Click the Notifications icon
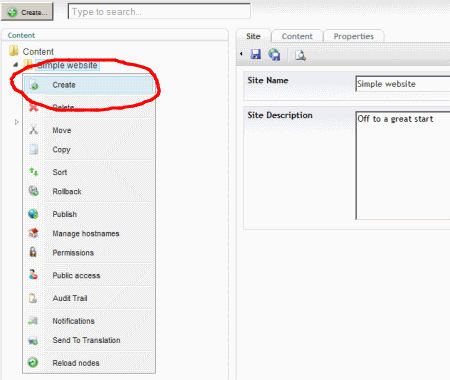 pyautogui.click(x=33, y=321)
